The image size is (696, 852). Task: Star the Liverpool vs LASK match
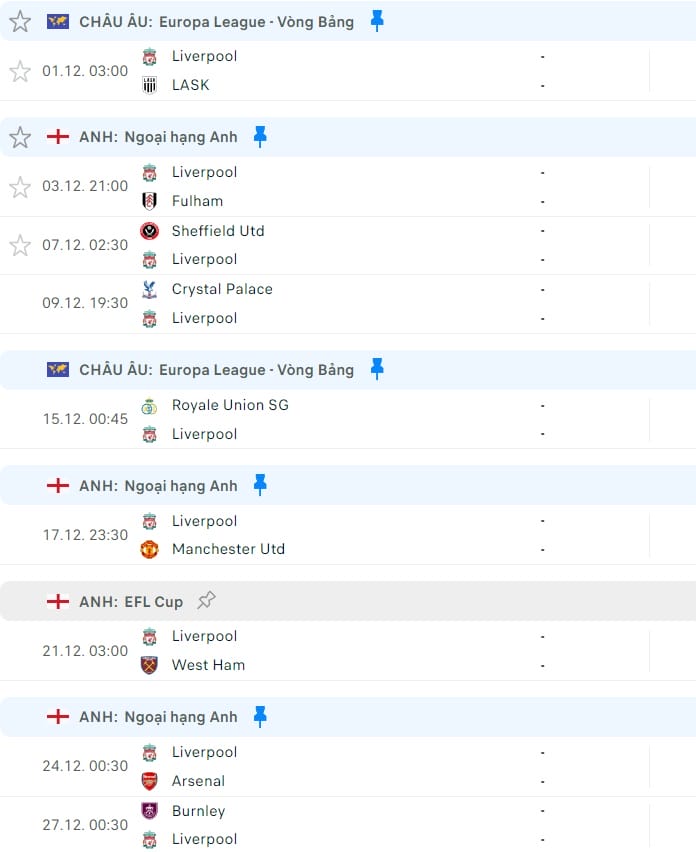pyautogui.click(x=20, y=71)
